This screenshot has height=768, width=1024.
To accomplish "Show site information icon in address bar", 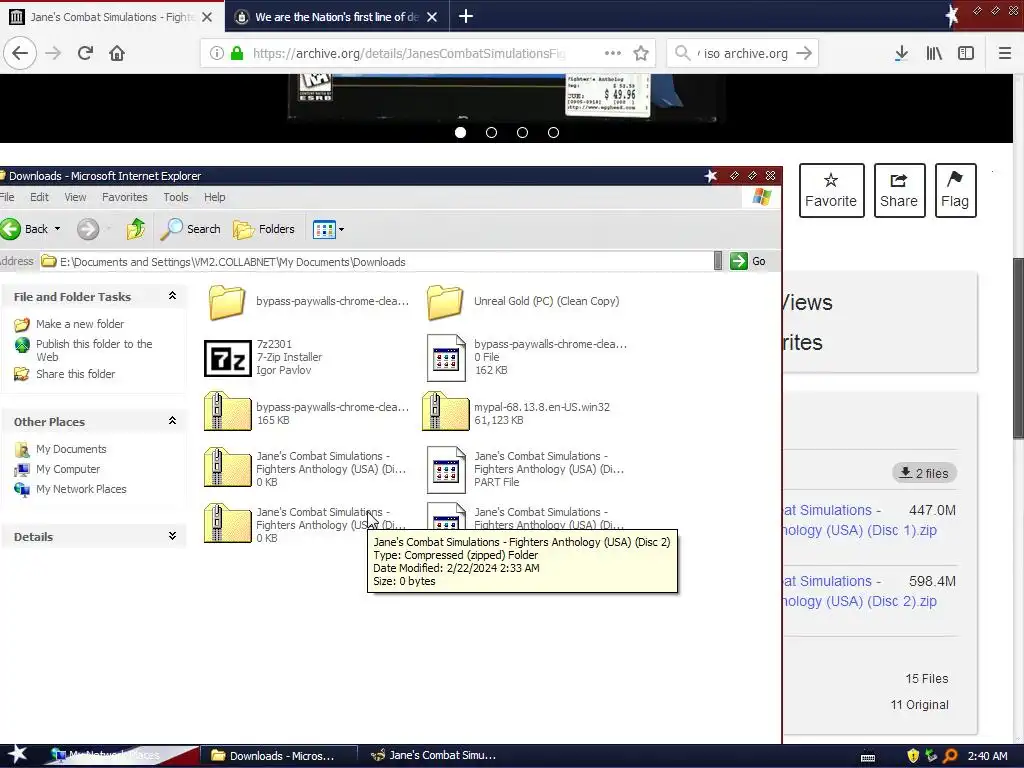I will pyautogui.click(x=216, y=53).
